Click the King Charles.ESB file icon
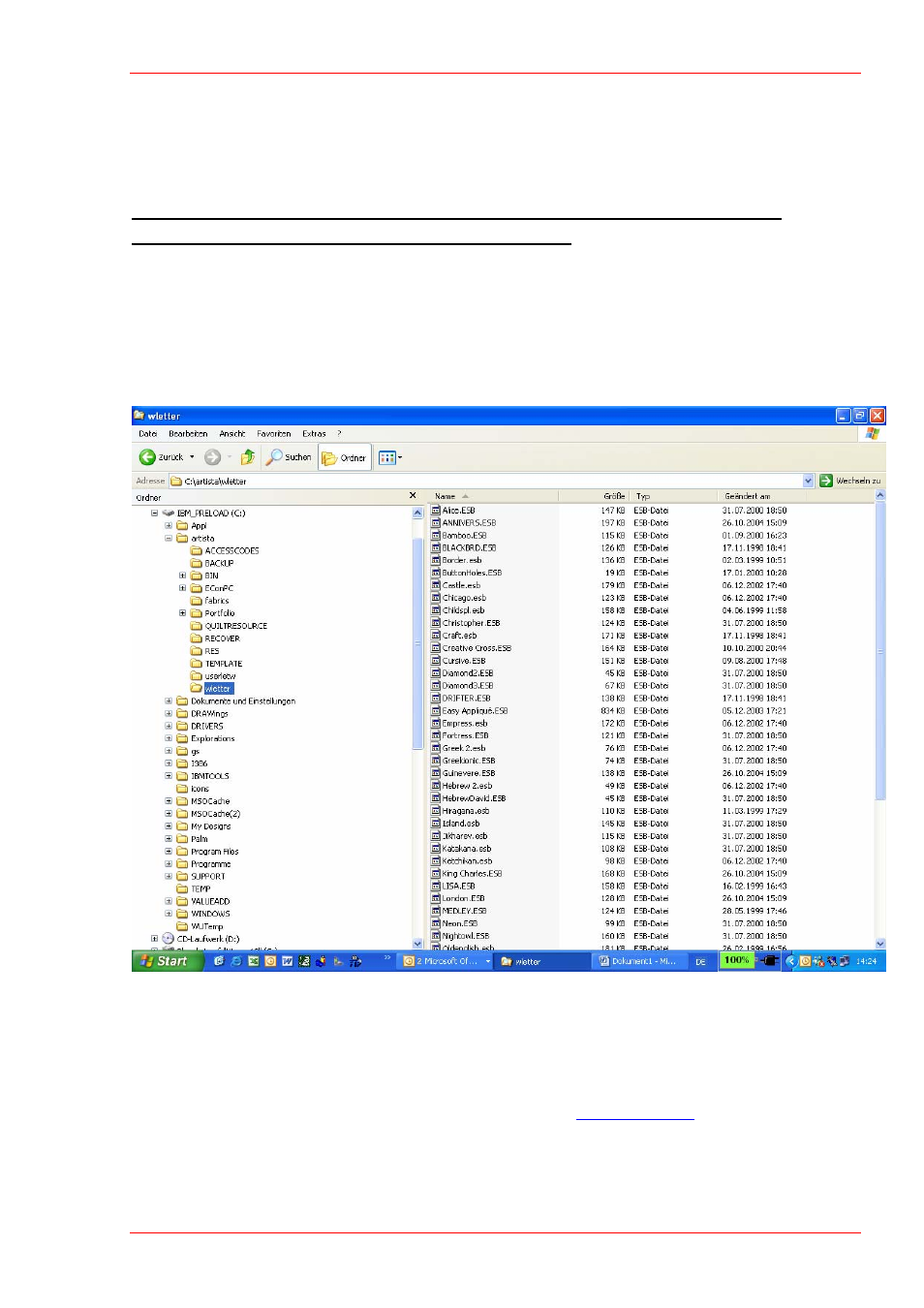This screenshot has height=1308, width=924. pyautogui.click(x=436, y=874)
